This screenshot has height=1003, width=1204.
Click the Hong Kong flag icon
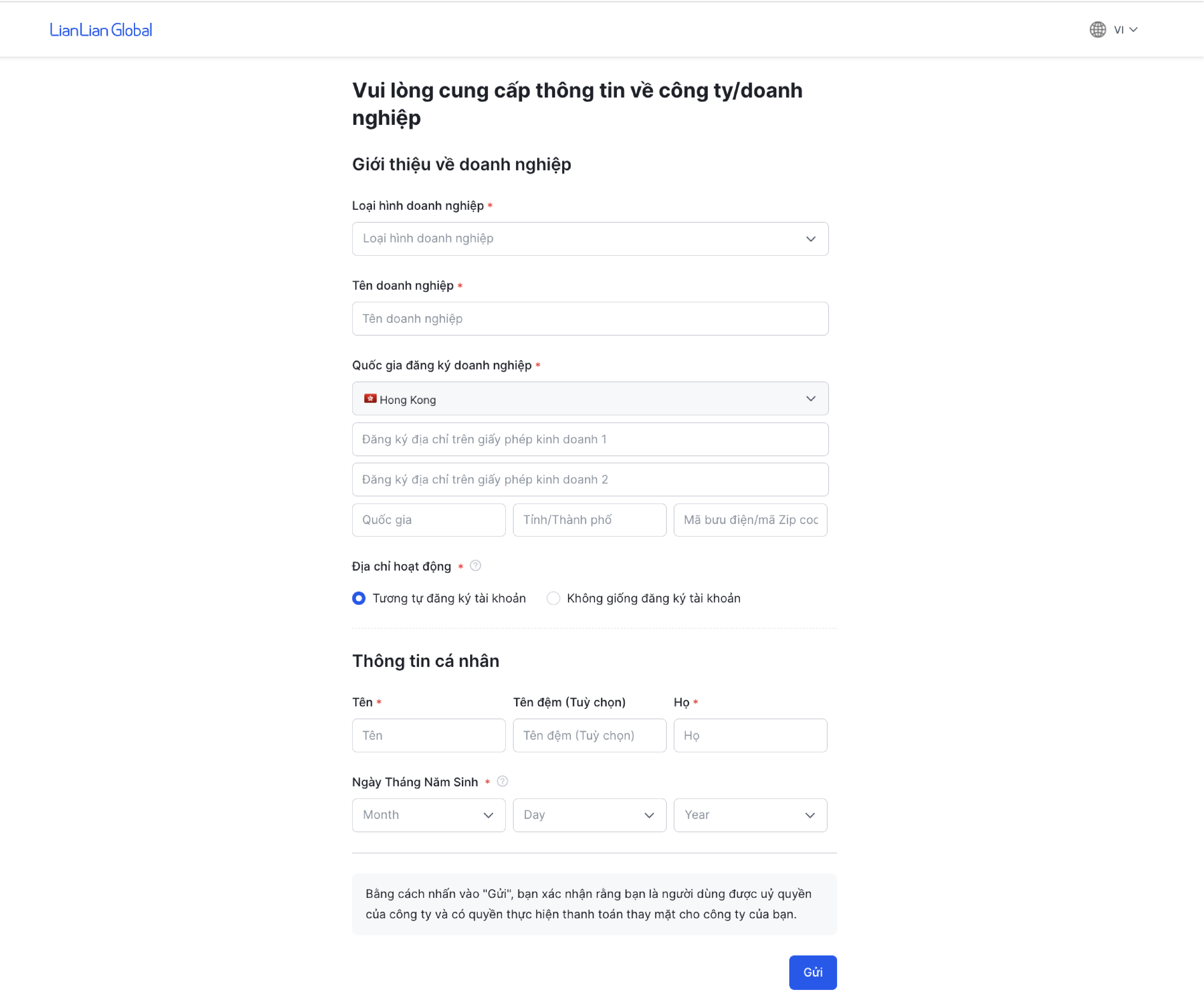370,399
